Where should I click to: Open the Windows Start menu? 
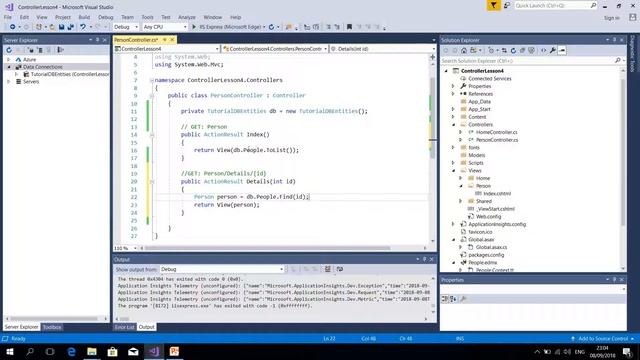9,351
